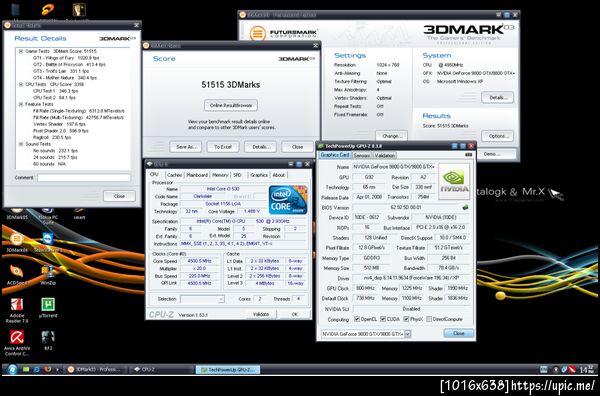Open the CPU-Z processor Selection dropdown
The image size is (600, 396).
point(202,299)
